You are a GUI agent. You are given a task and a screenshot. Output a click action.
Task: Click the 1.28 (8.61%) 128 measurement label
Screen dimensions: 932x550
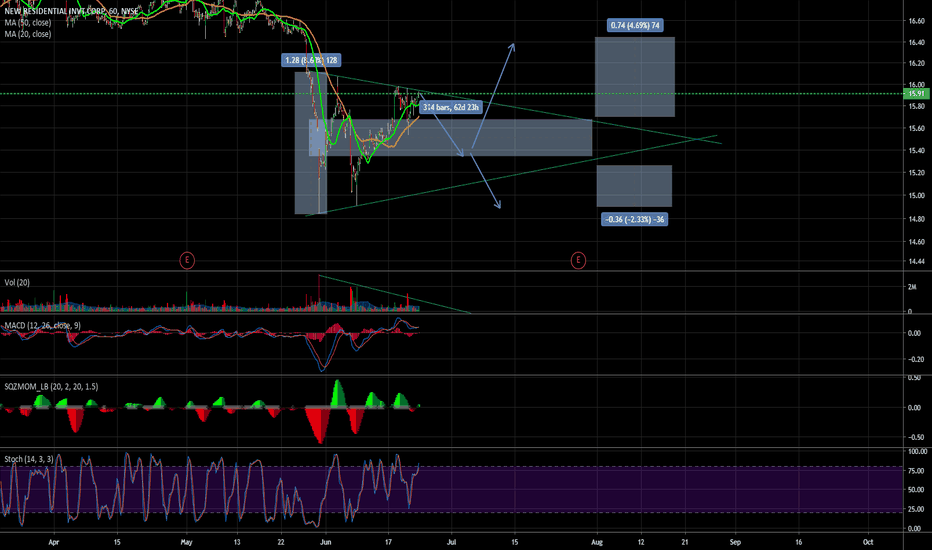coord(311,60)
